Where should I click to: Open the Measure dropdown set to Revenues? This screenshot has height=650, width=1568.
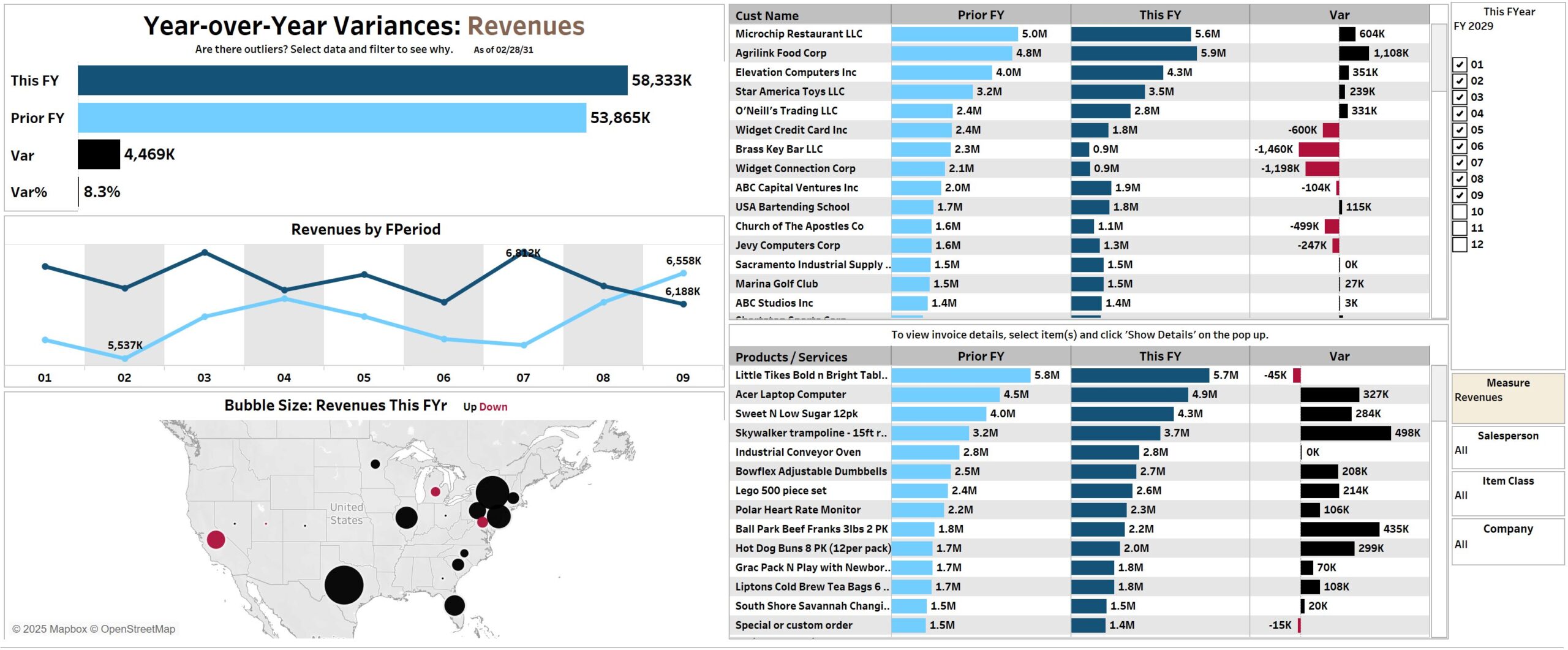tap(1507, 398)
